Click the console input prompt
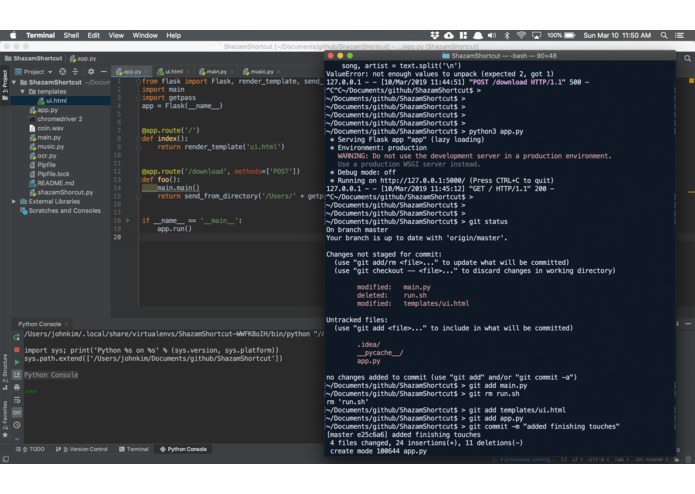This screenshot has width=695, height=494. (31, 392)
